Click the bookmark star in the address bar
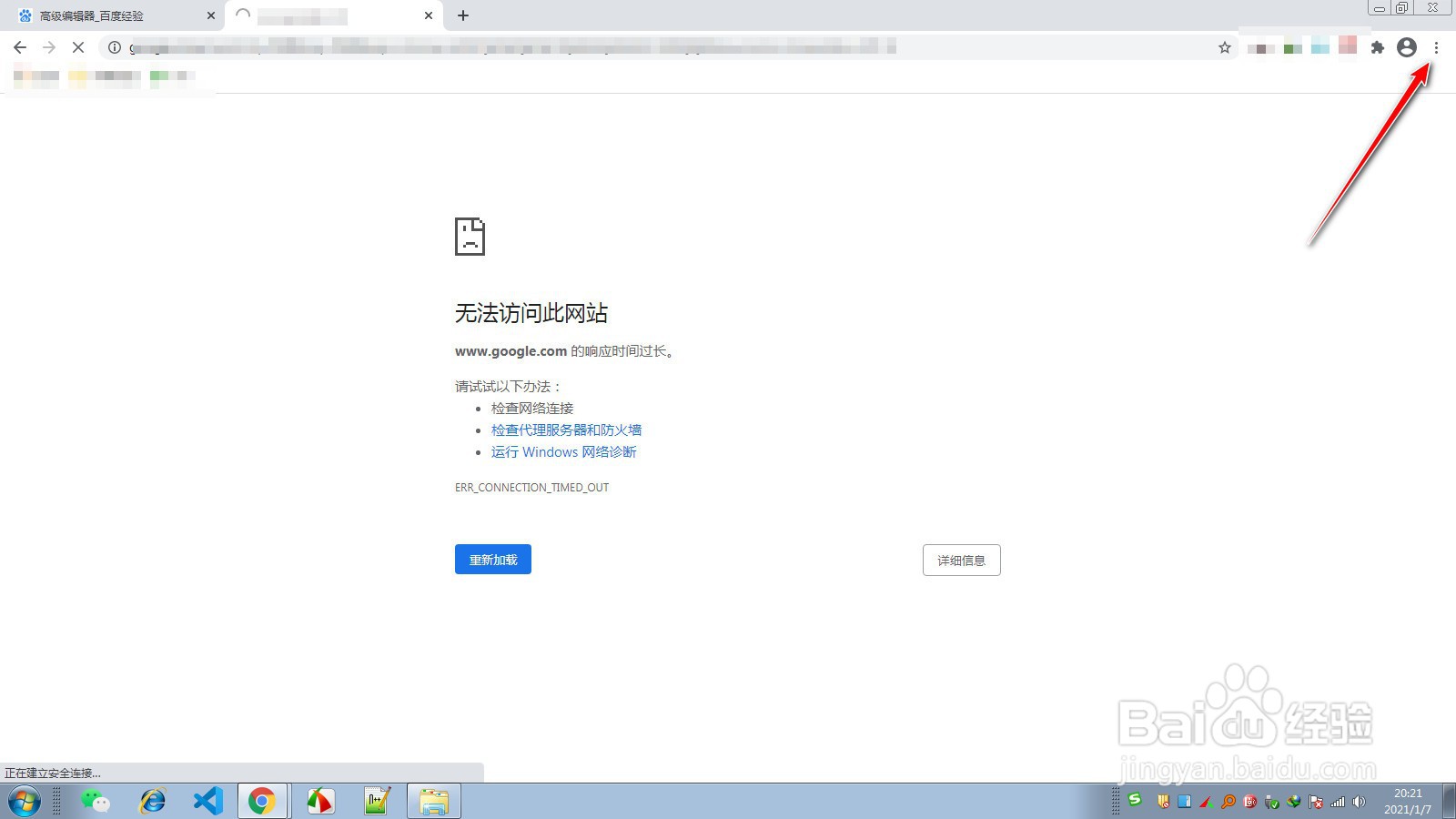The height and width of the screenshot is (819, 1456). 1225,46
